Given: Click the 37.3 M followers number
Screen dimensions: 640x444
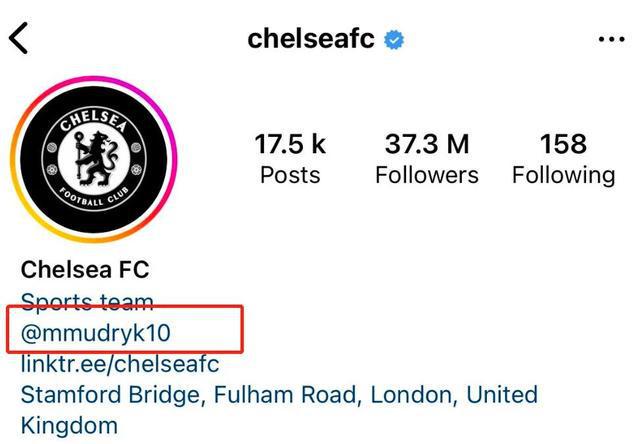Looking at the screenshot, I should tap(427, 144).
